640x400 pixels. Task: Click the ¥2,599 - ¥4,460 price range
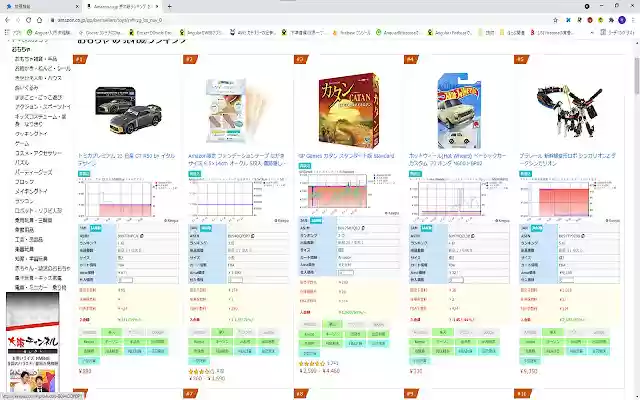[320, 371]
